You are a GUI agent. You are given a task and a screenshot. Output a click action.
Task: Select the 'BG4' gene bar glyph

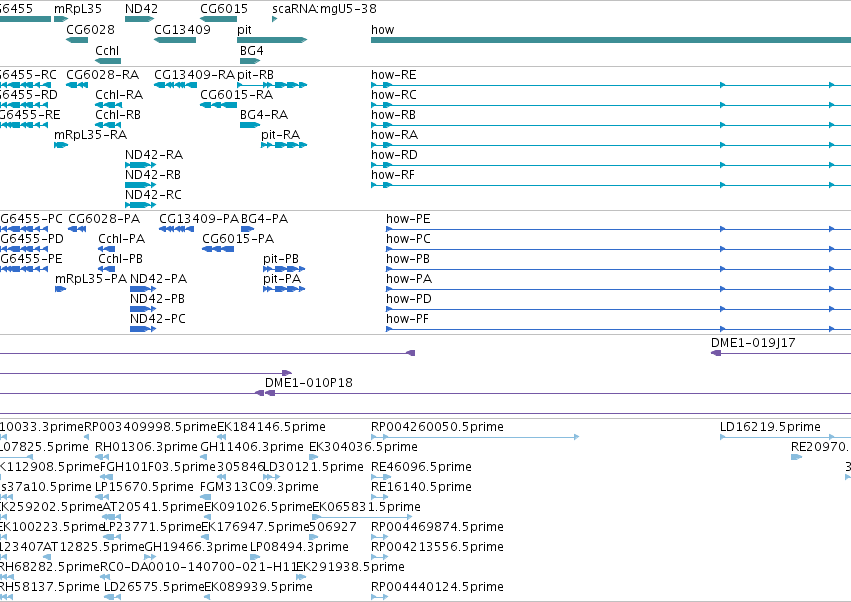click(x=250, y=61)
